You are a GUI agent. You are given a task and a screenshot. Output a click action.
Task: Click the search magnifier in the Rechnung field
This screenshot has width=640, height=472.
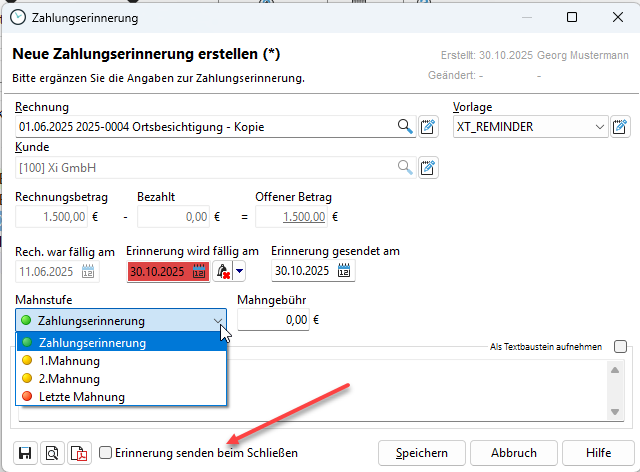(x=405, y=127)
